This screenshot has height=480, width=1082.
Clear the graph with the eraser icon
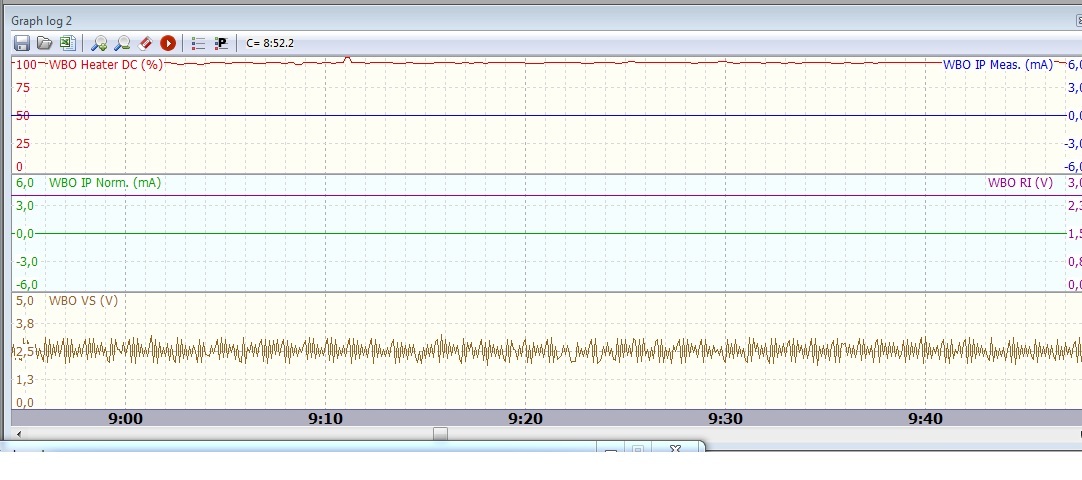pyautogui.click(x=145, y=43)
